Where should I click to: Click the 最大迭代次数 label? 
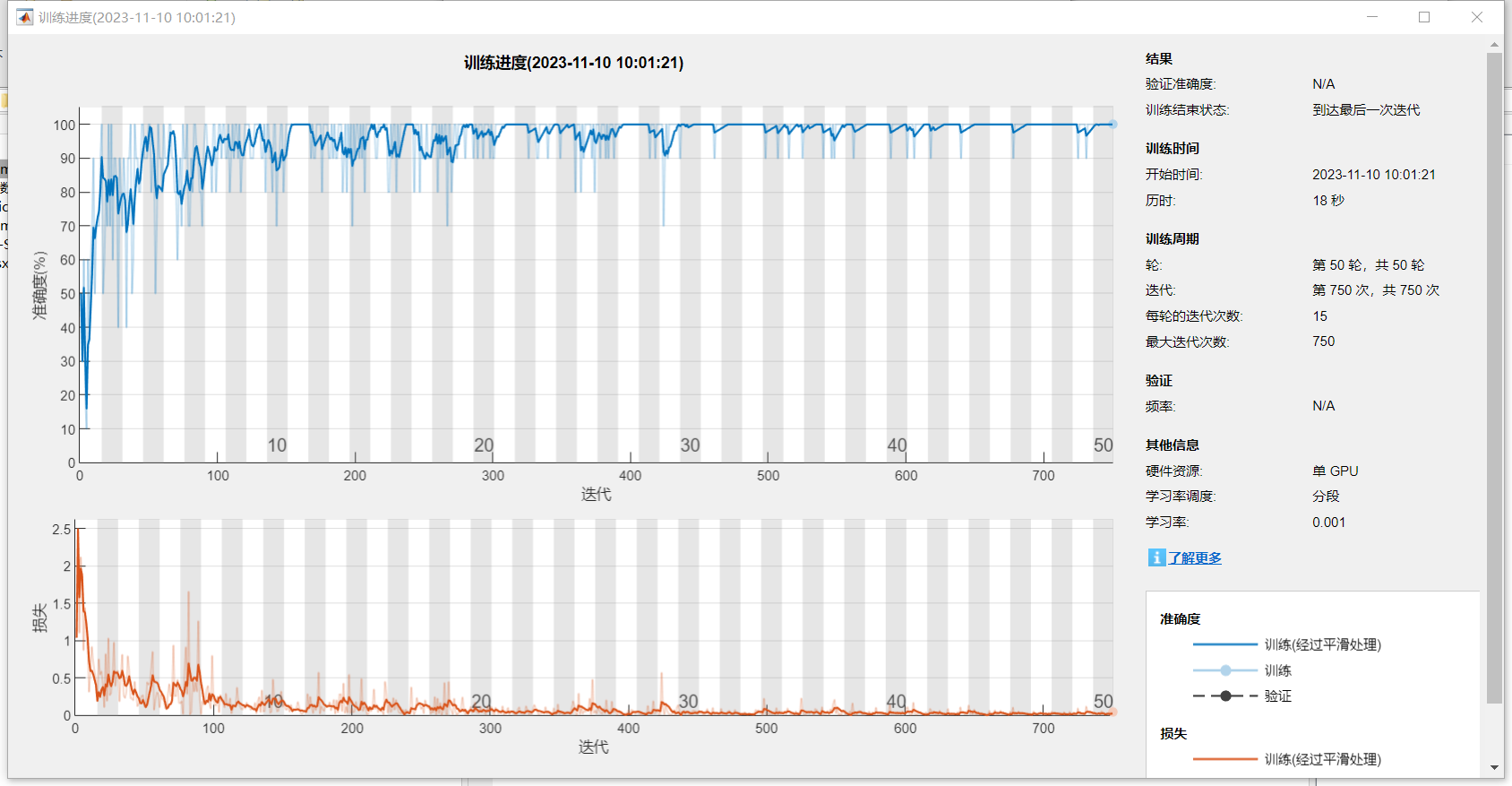pyautogui.click(x=1188, y=341)
